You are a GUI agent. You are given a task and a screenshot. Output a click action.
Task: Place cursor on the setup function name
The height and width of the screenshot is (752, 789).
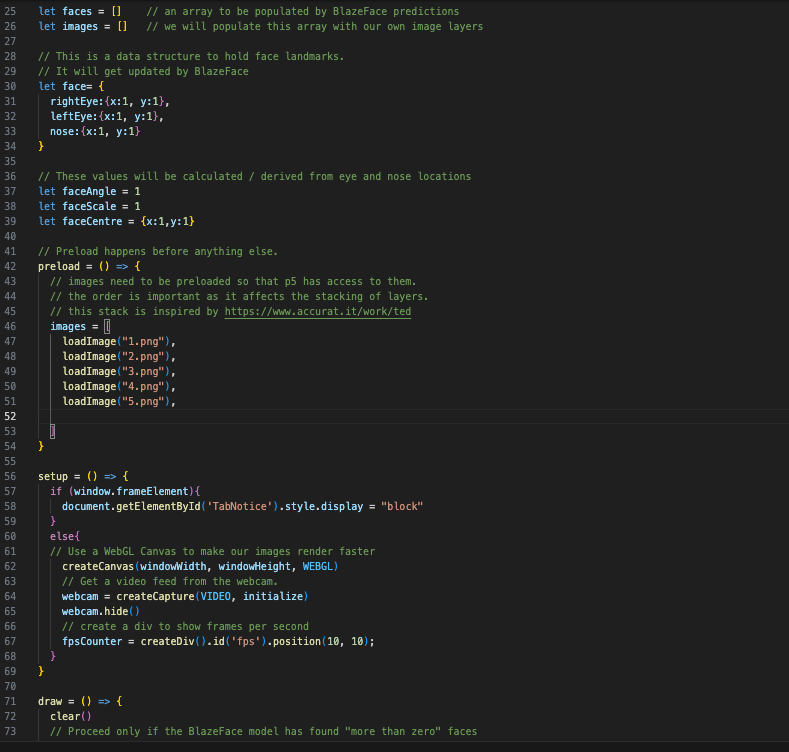coord(53,476)
